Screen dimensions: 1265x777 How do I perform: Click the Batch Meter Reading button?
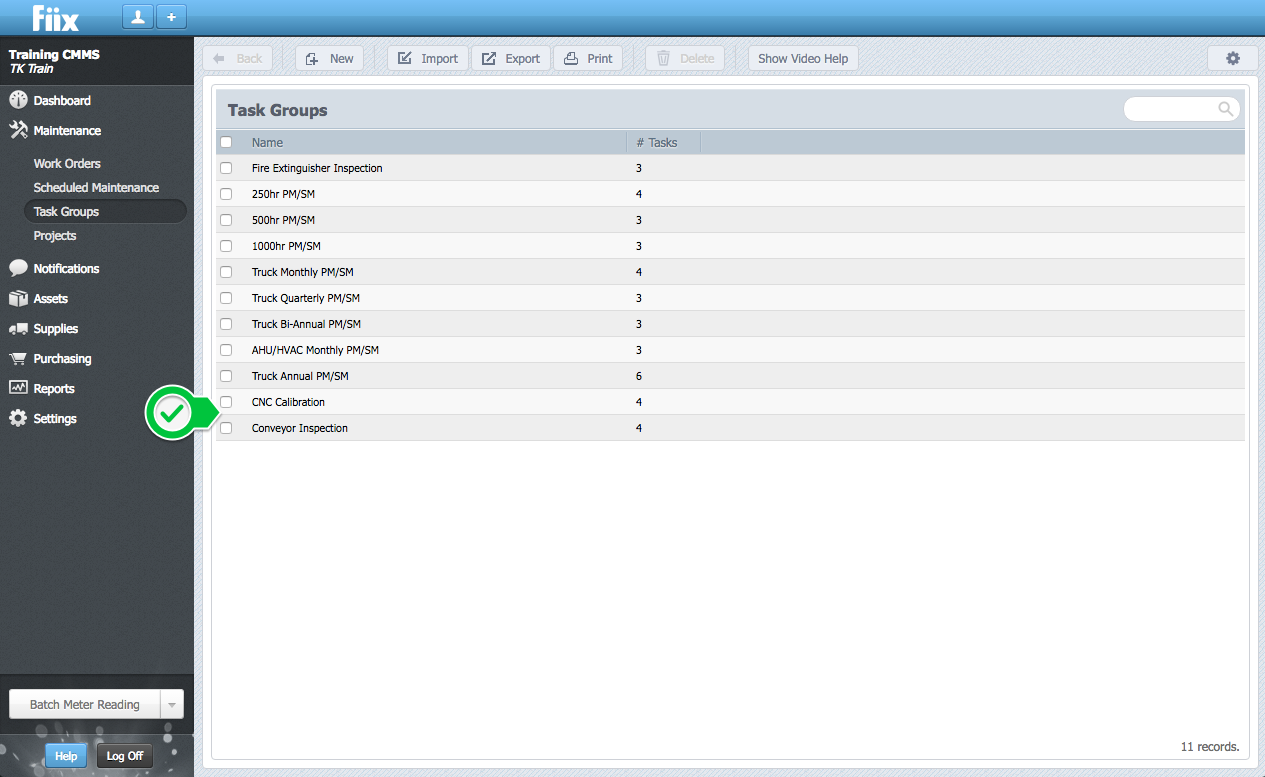(x=85, y=704)
